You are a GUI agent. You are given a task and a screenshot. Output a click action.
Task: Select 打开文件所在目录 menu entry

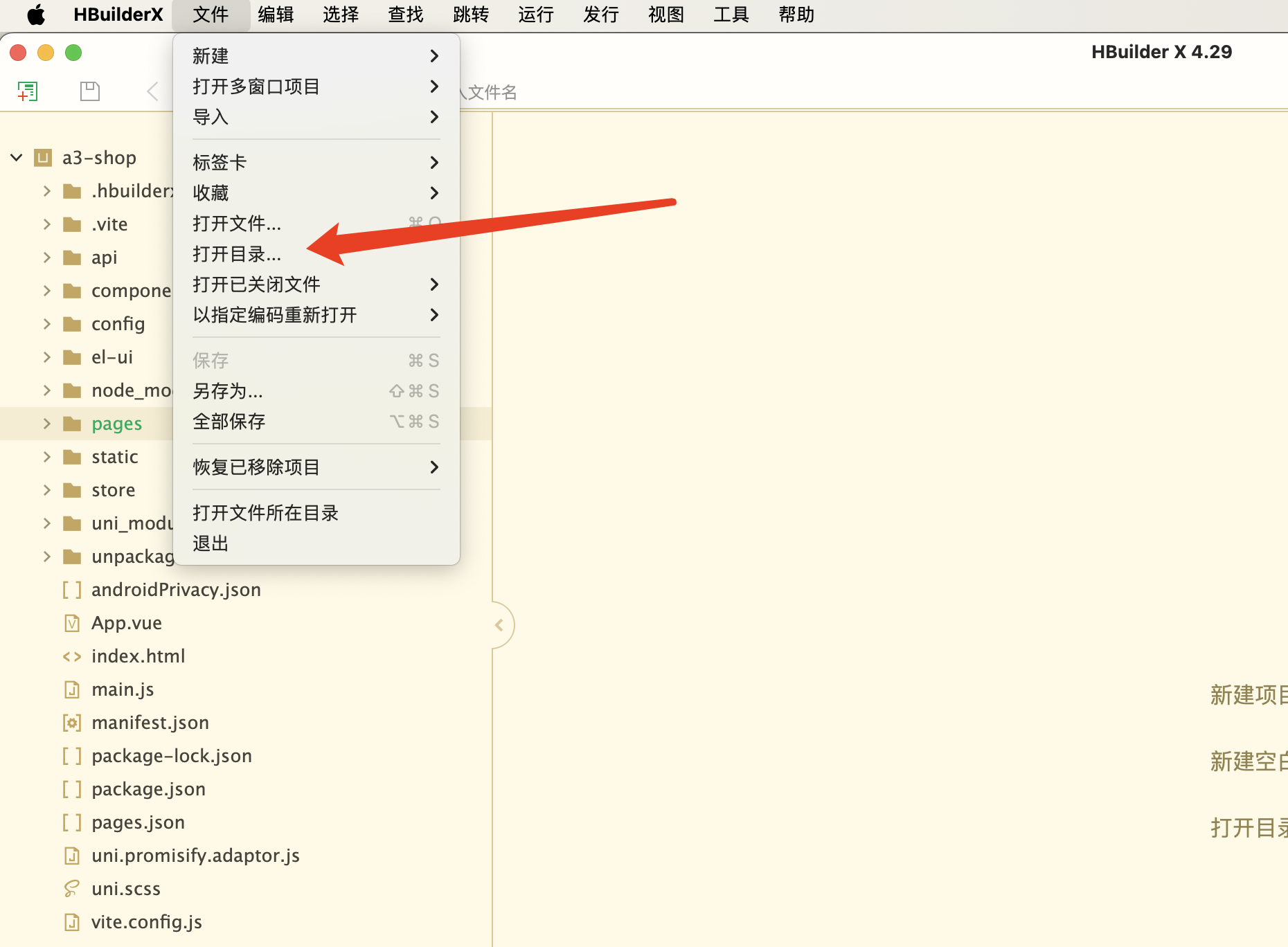click(316, 513)
